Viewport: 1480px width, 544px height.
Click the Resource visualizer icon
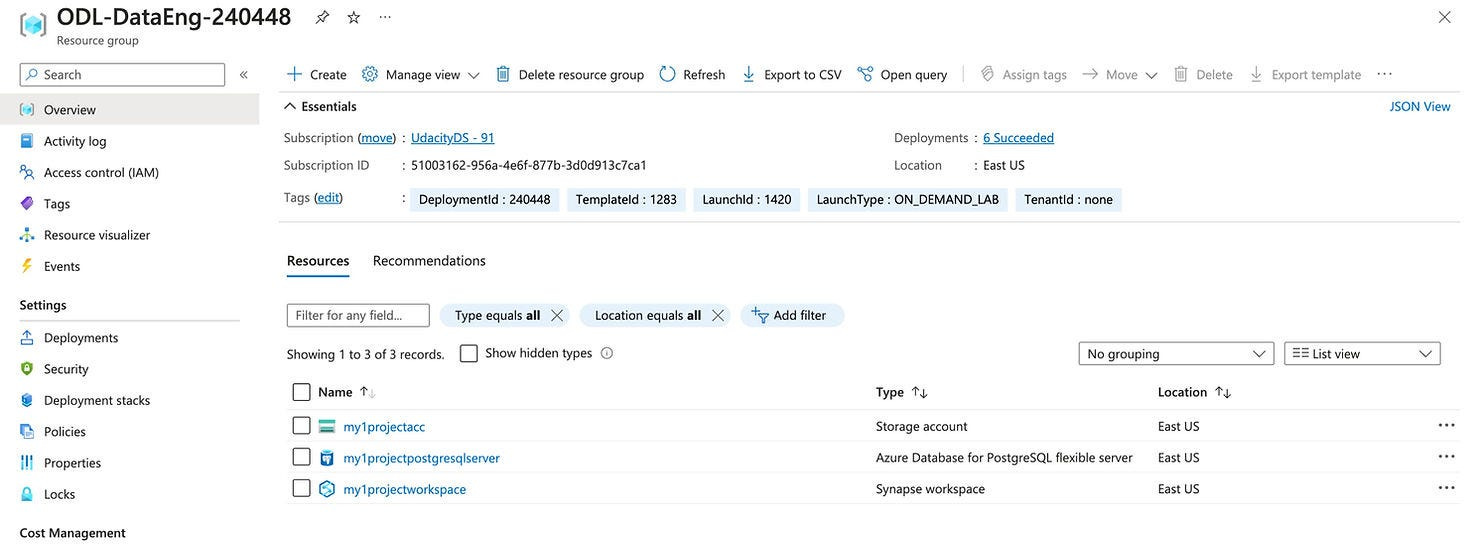pos(27,235)
